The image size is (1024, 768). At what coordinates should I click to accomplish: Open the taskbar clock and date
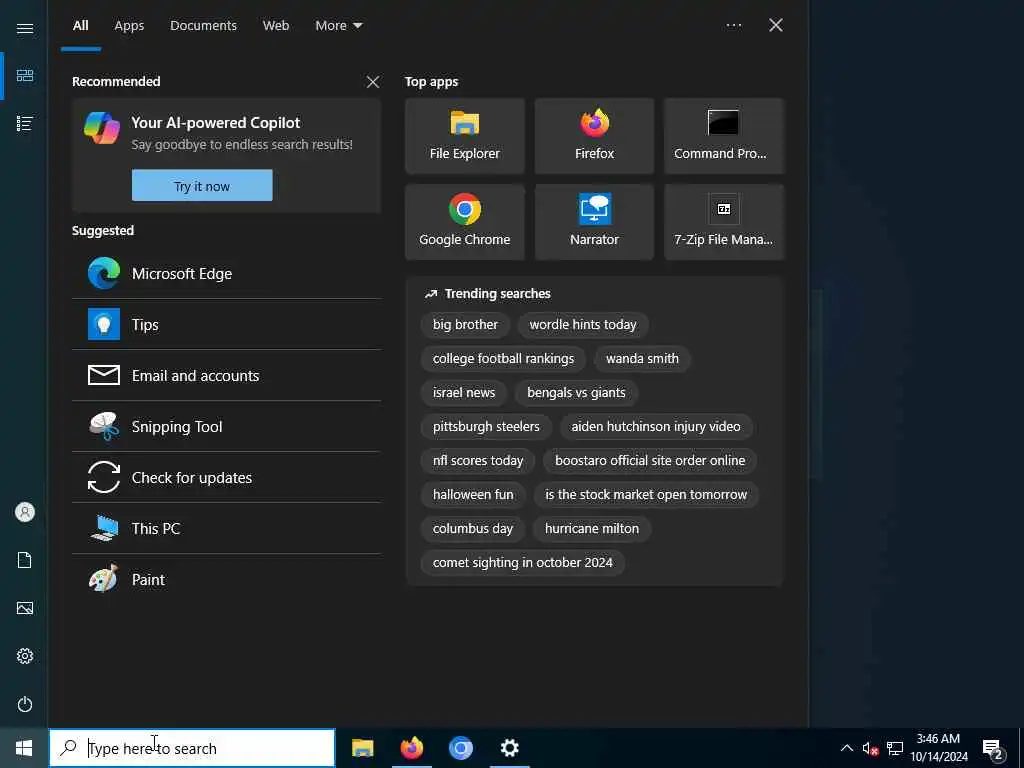click(x=938, y=748)
